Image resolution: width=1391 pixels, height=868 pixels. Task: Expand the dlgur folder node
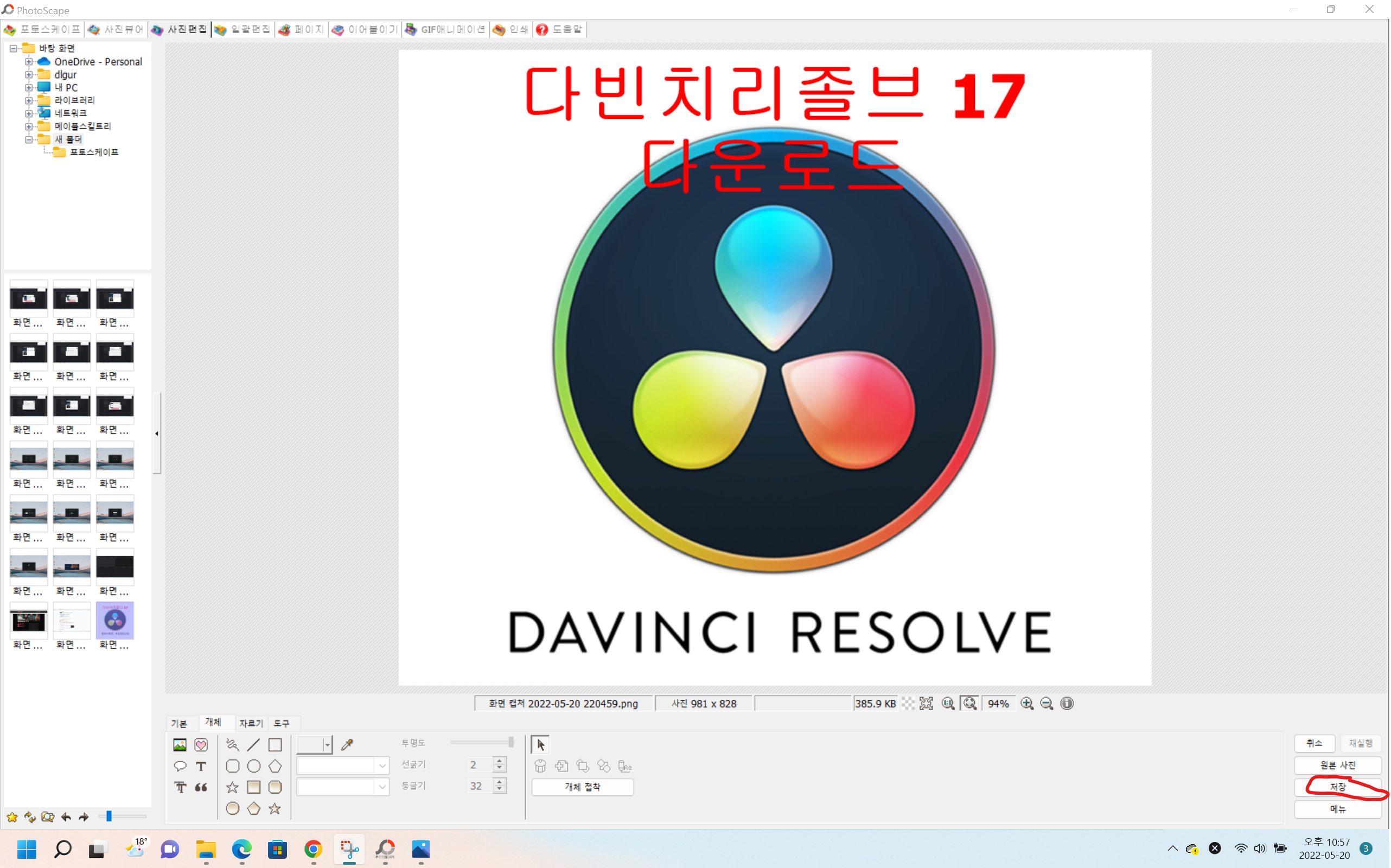tap(28, 75)
